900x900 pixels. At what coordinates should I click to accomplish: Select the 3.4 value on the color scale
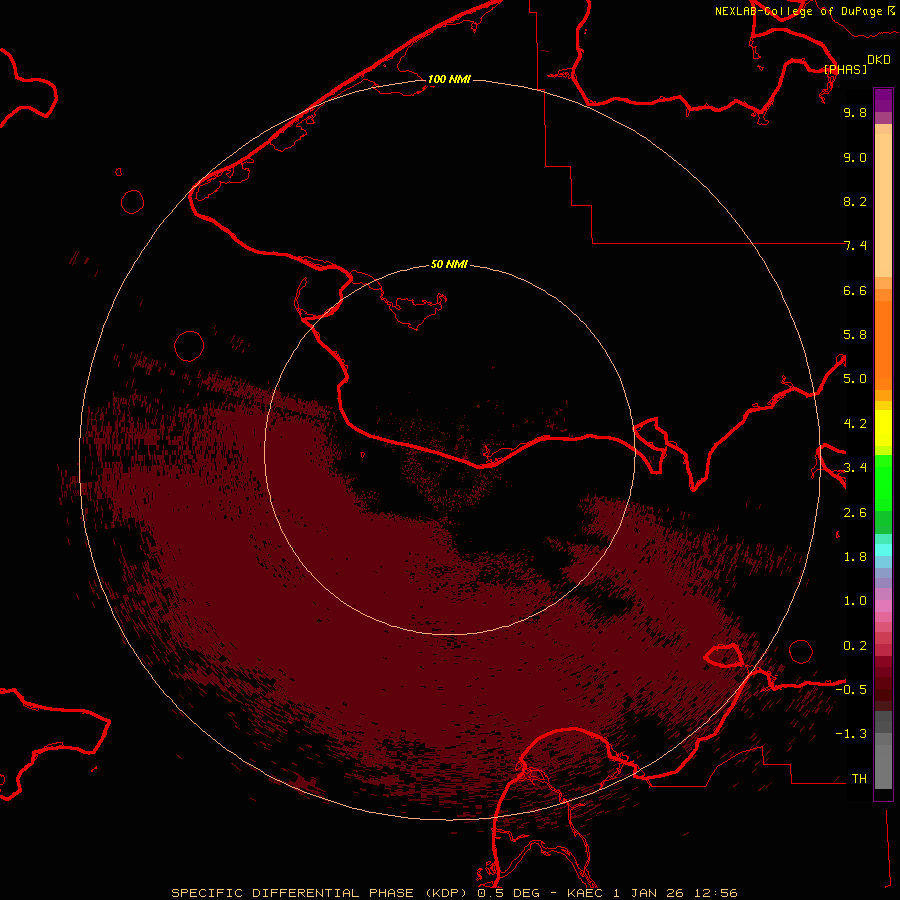click(x=855, y=468)
